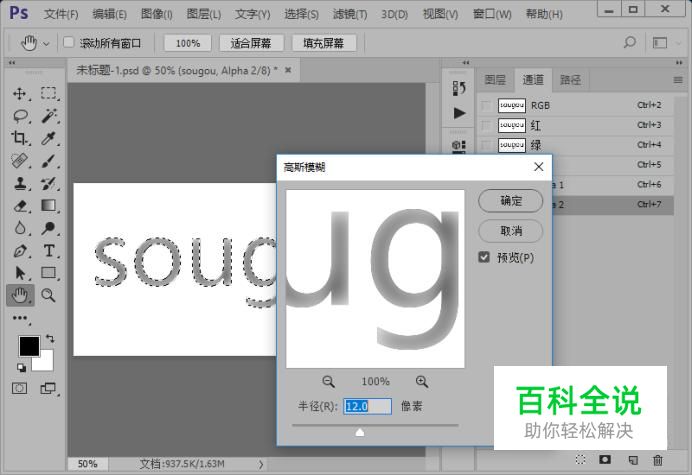Swap foreground and background colors
Viewport: 692px width, 475px height.
50,339
